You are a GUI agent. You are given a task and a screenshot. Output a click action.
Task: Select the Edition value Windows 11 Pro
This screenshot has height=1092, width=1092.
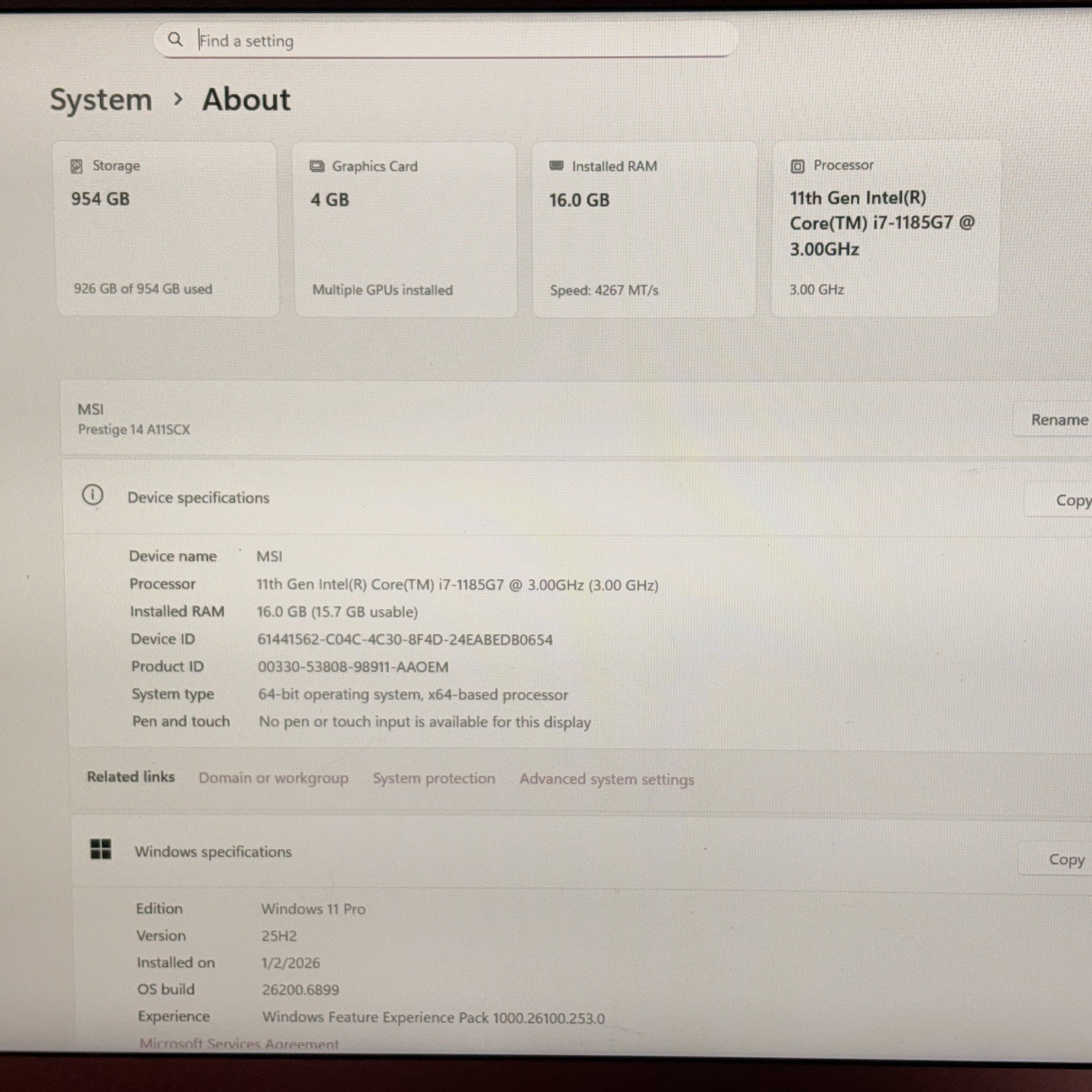coord(313,909)
